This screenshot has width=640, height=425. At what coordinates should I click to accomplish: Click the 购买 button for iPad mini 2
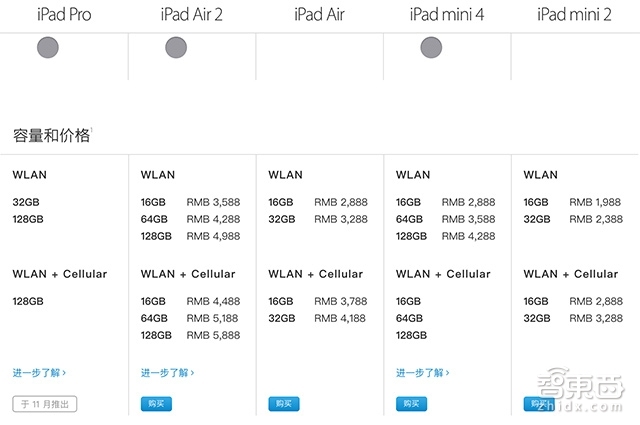(539, 404)
